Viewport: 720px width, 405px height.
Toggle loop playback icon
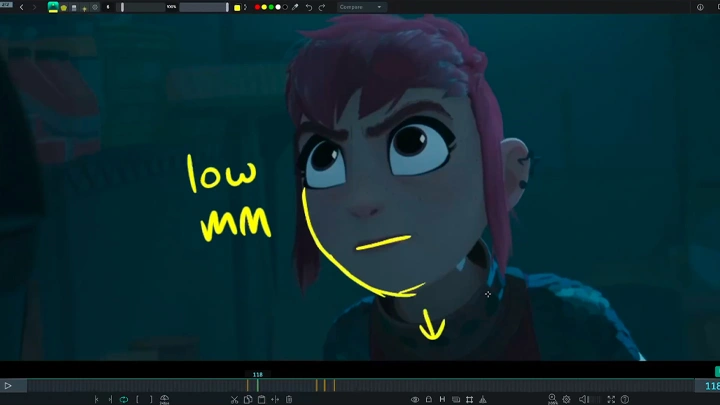pos(124,399)
